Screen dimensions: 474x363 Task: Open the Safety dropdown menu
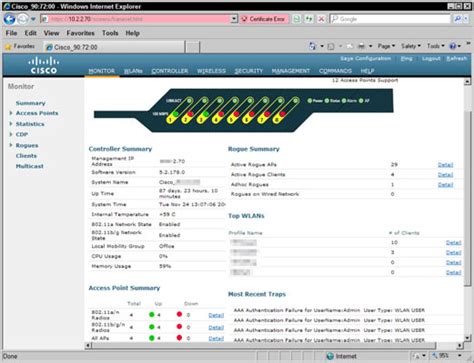point(411,46)
